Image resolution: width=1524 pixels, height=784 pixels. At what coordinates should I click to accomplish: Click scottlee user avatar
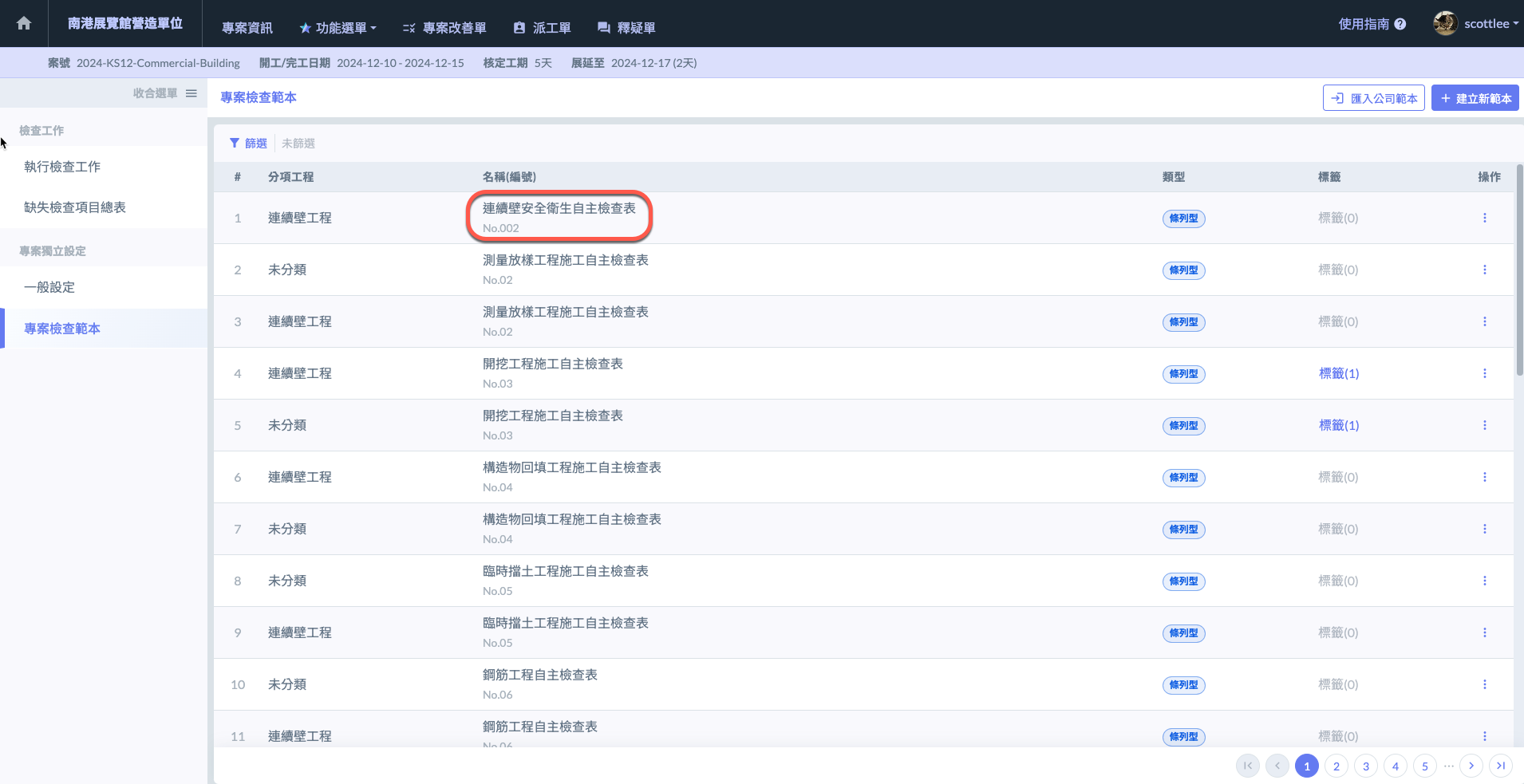point(1445,24)
